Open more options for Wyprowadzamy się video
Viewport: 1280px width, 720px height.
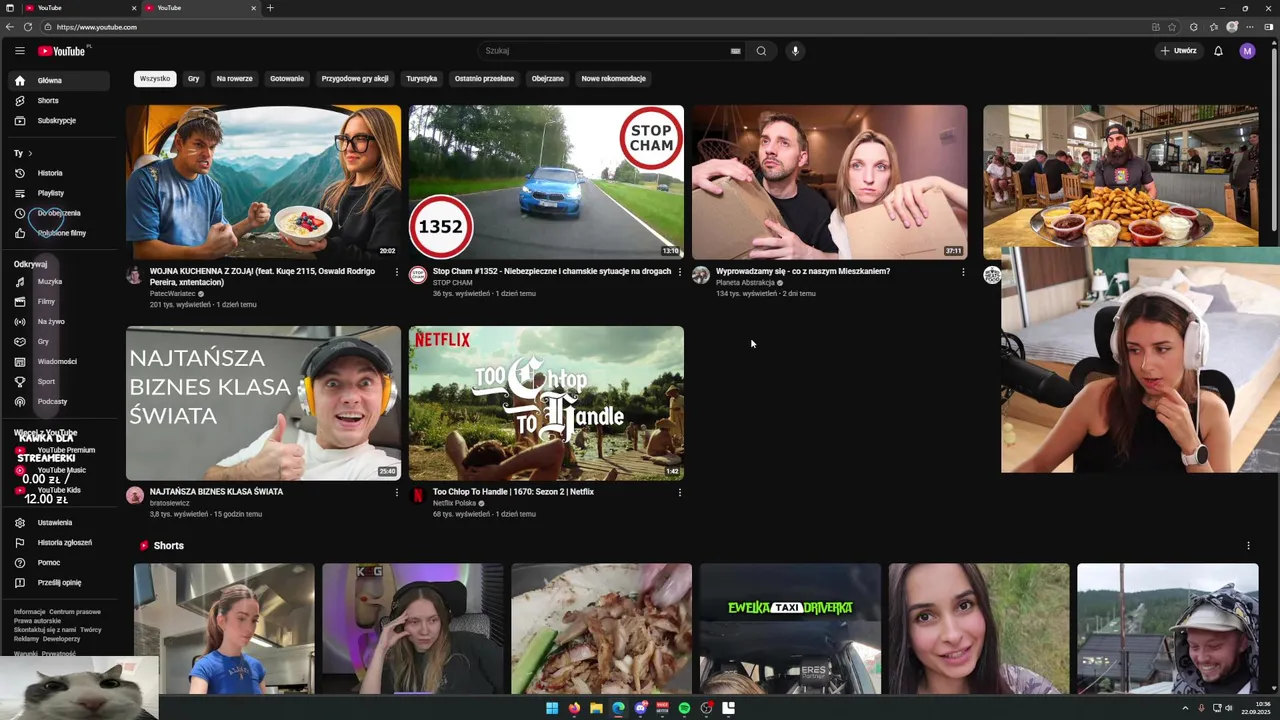tap(963, 272)
